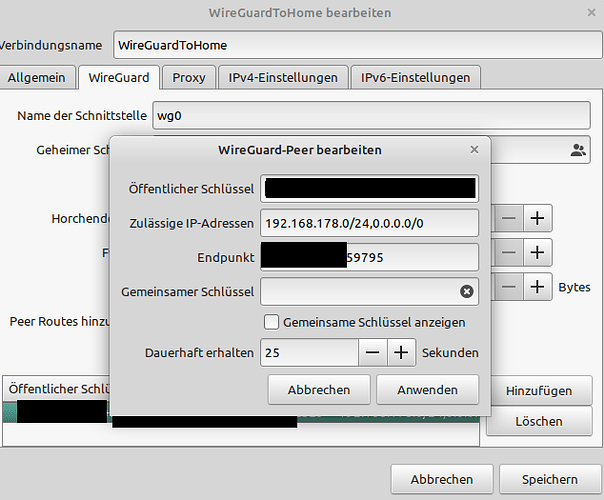Switch to the Allgemein tab

coord(37,77)
